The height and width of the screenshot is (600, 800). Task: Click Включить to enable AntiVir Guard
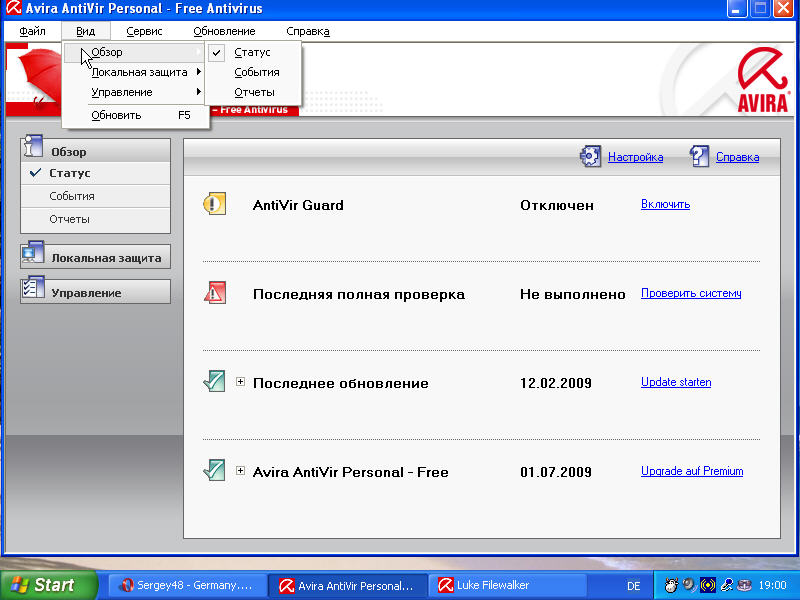pyautogui.click(x=665, y=204)
